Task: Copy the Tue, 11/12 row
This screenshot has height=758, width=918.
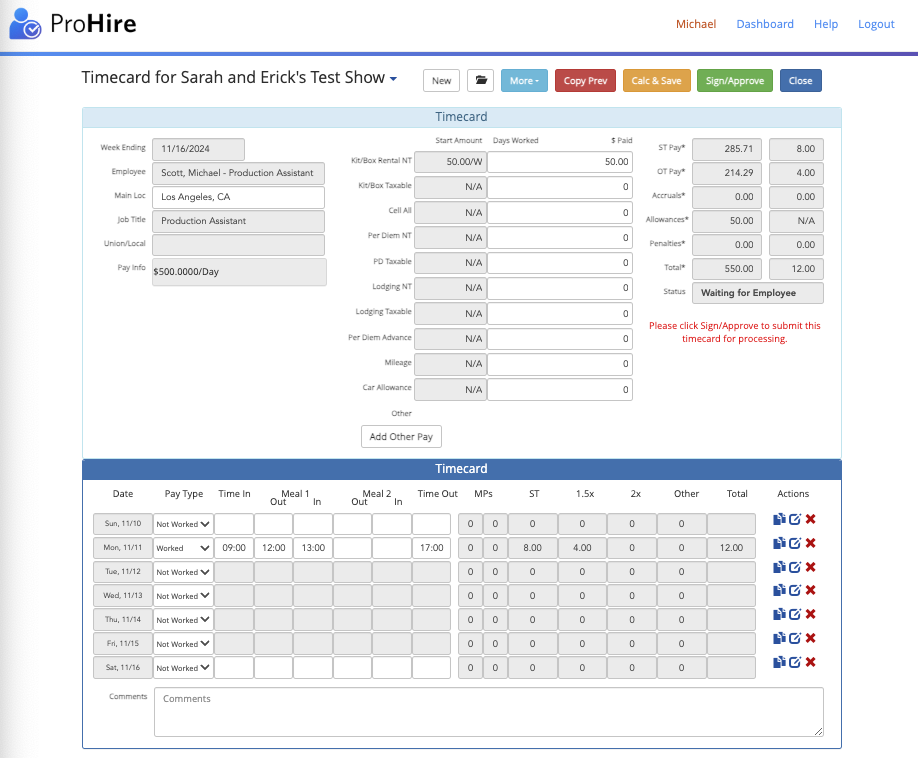Action: coord(779,567)
